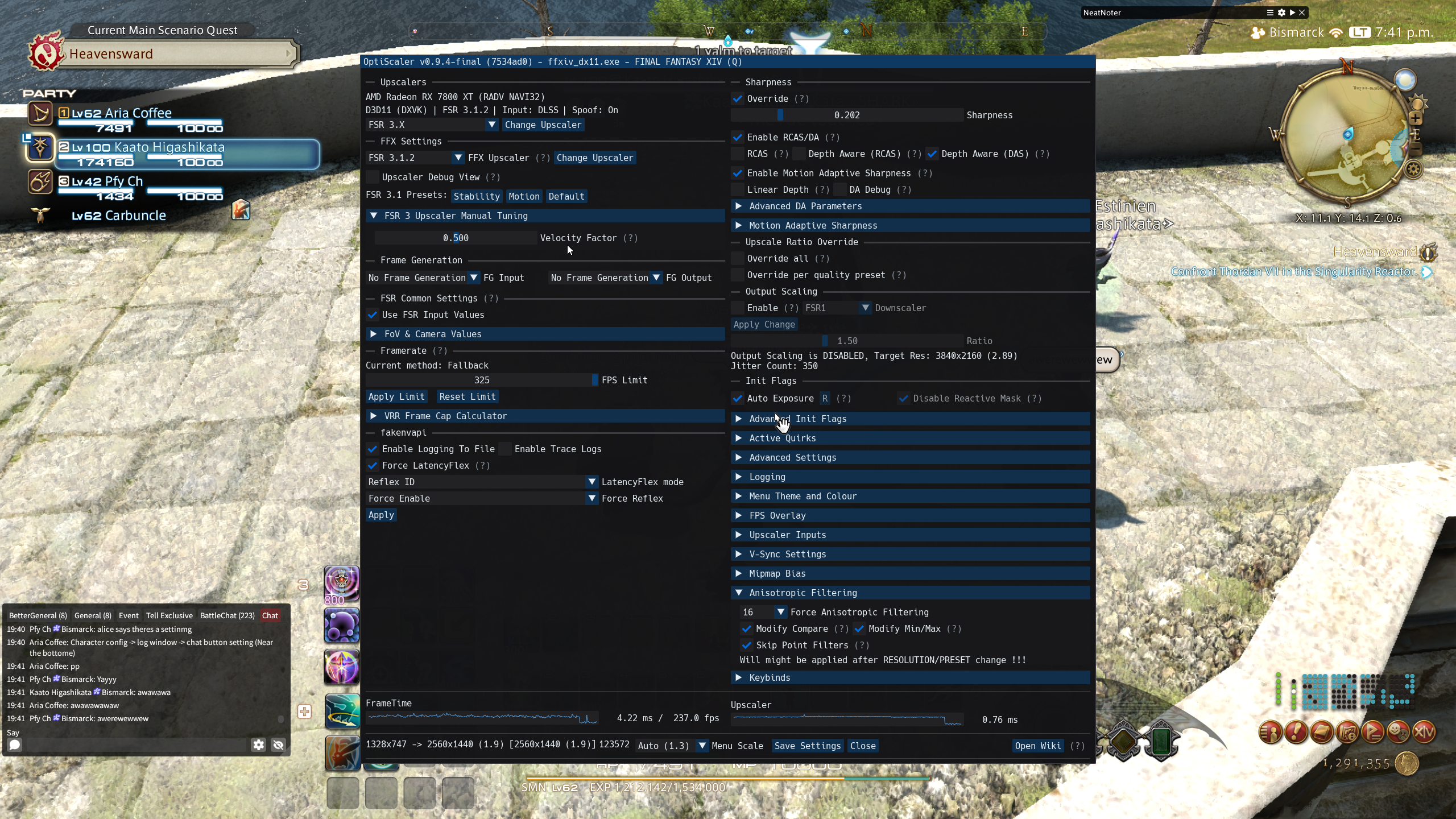The width and height of the screenshot is (1456, 819).
Task: Click the green emerald job gauge gem
Action: coord(1161,742)
